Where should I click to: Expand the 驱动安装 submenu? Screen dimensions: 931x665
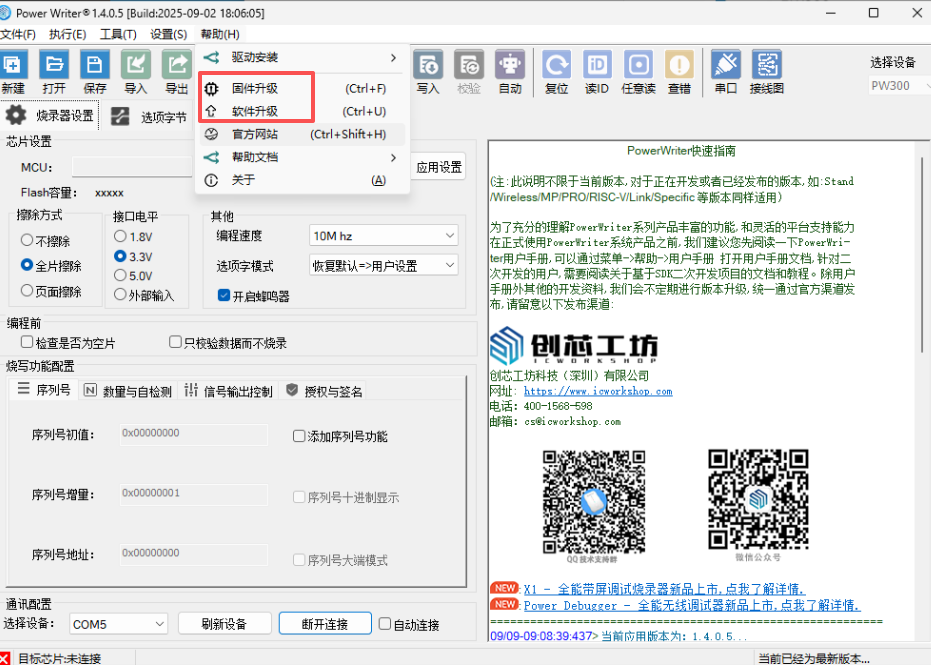pos(302,58)
